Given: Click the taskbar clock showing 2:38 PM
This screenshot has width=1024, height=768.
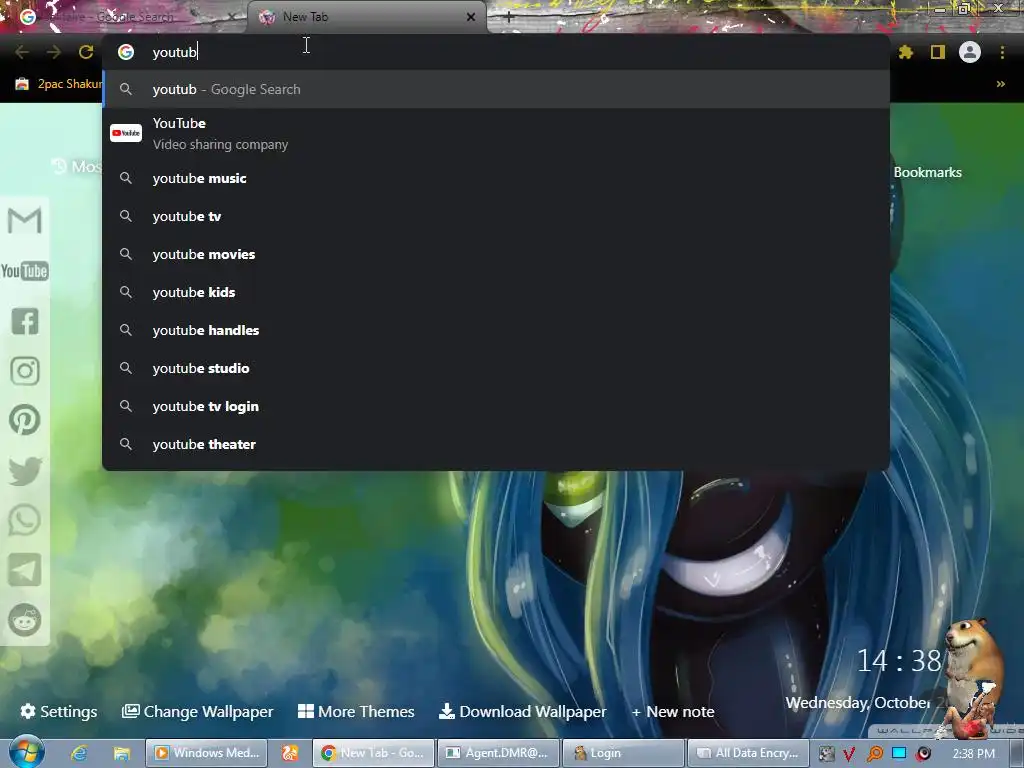Looking at the screenshot, I should click(x=974, y=754).
